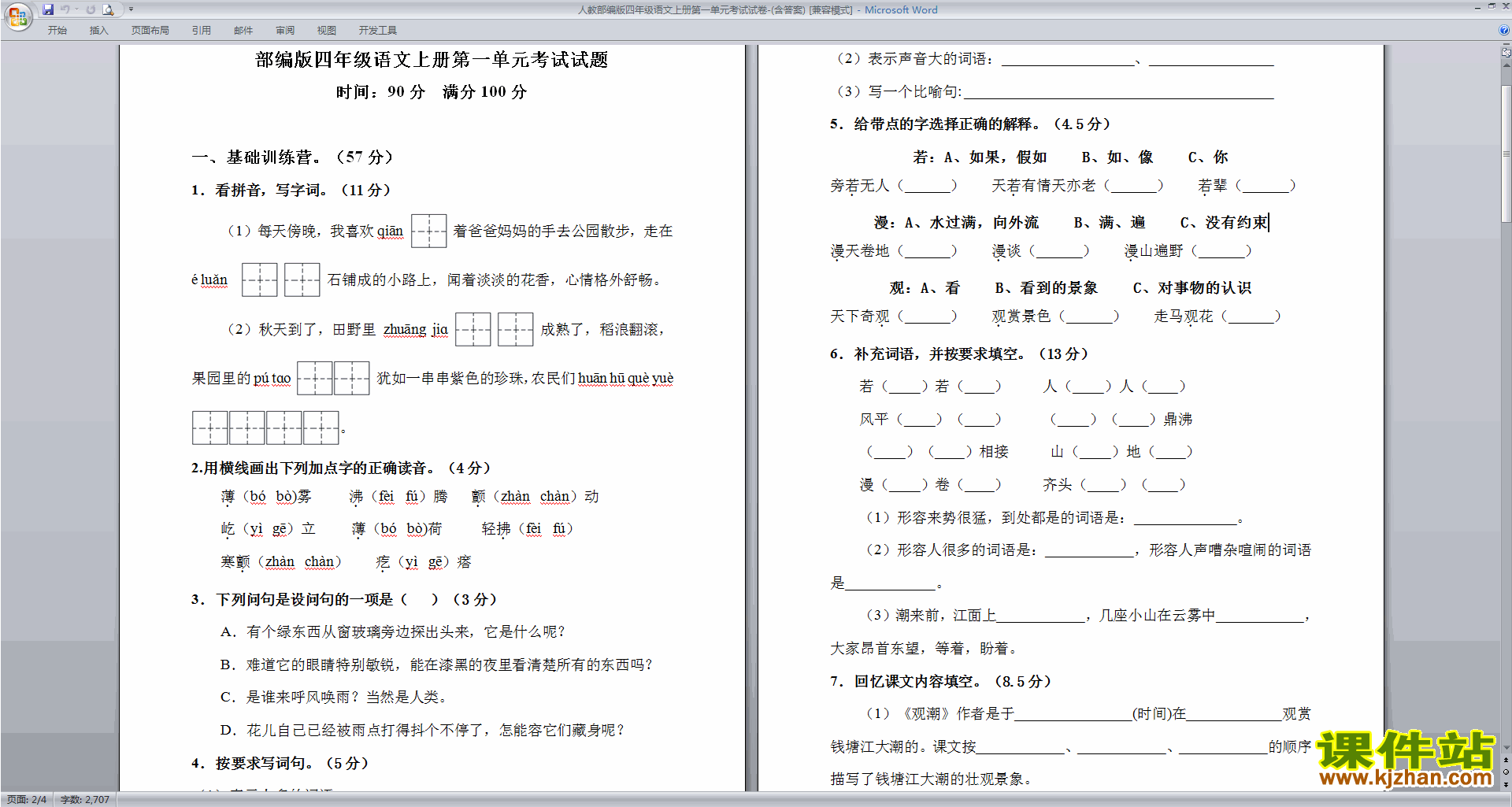The width and height of the screenshot is (1512, 807).
Task: Click the '7. 回忆课文内容填空' heading
Action: click(940, 681)
